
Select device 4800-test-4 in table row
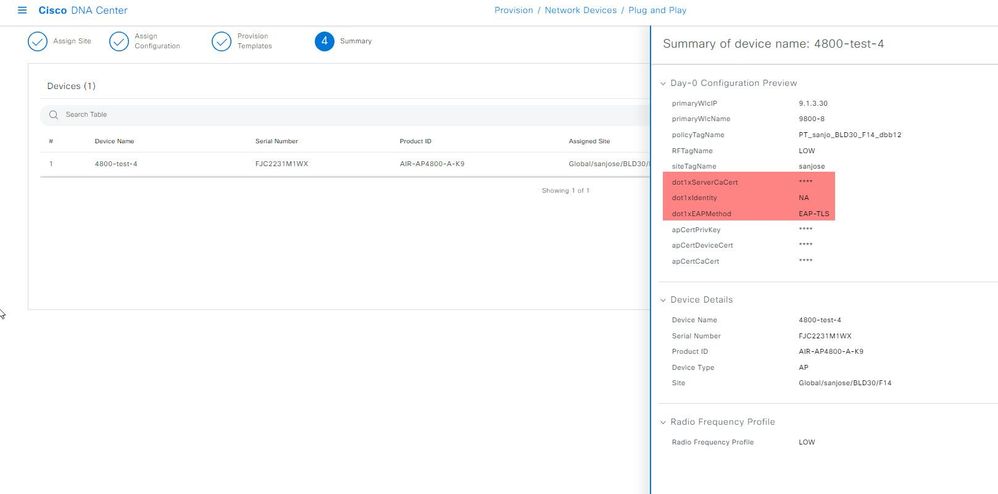coord(116,164)
